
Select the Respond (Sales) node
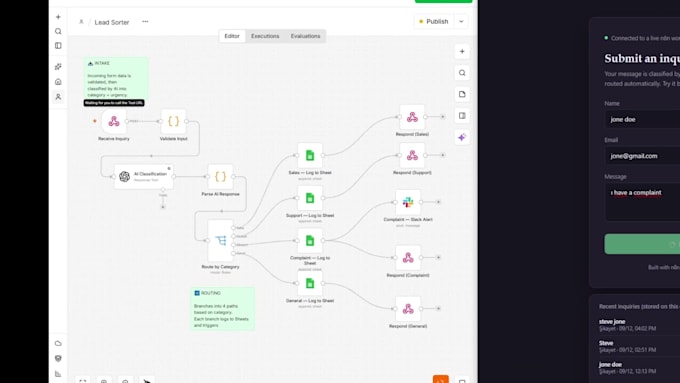pyautogui.click(x=412, y=117)
